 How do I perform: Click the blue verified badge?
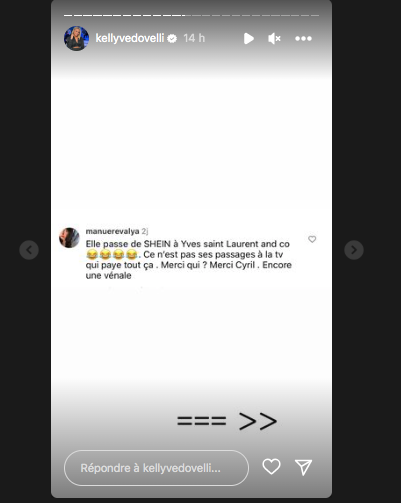(172, 39)
